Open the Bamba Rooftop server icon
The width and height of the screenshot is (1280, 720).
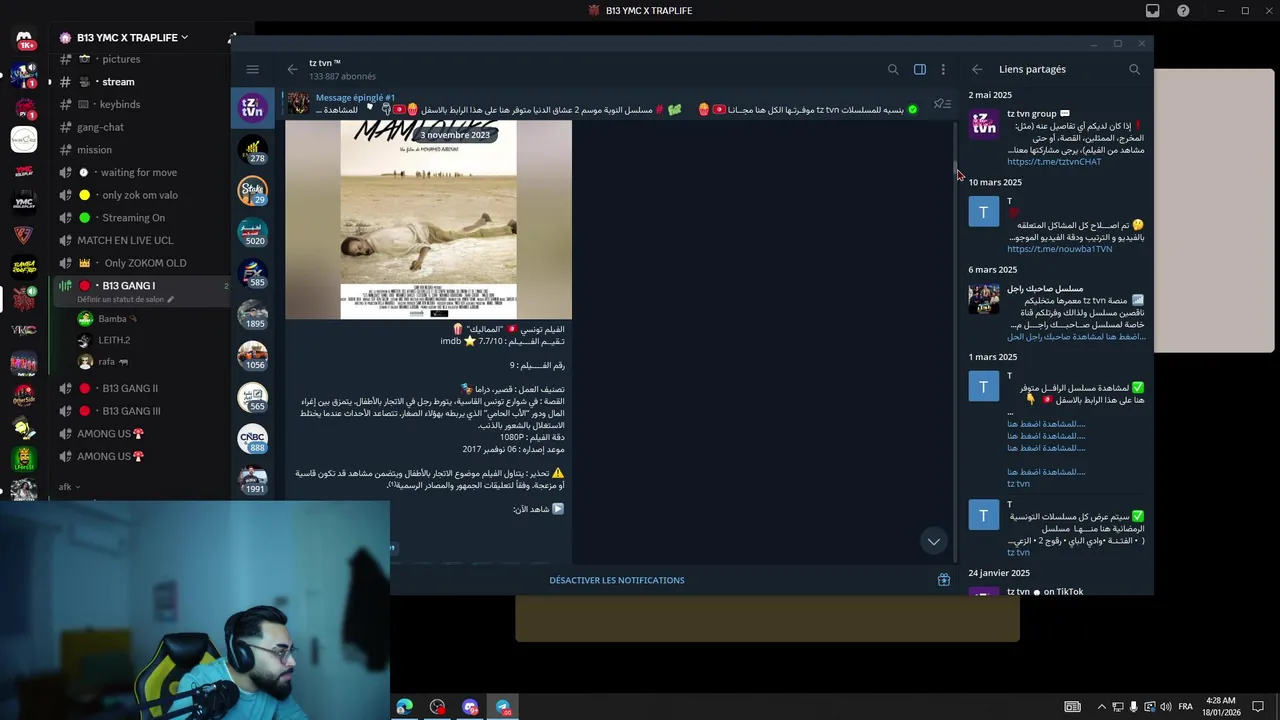pos(24,266)
